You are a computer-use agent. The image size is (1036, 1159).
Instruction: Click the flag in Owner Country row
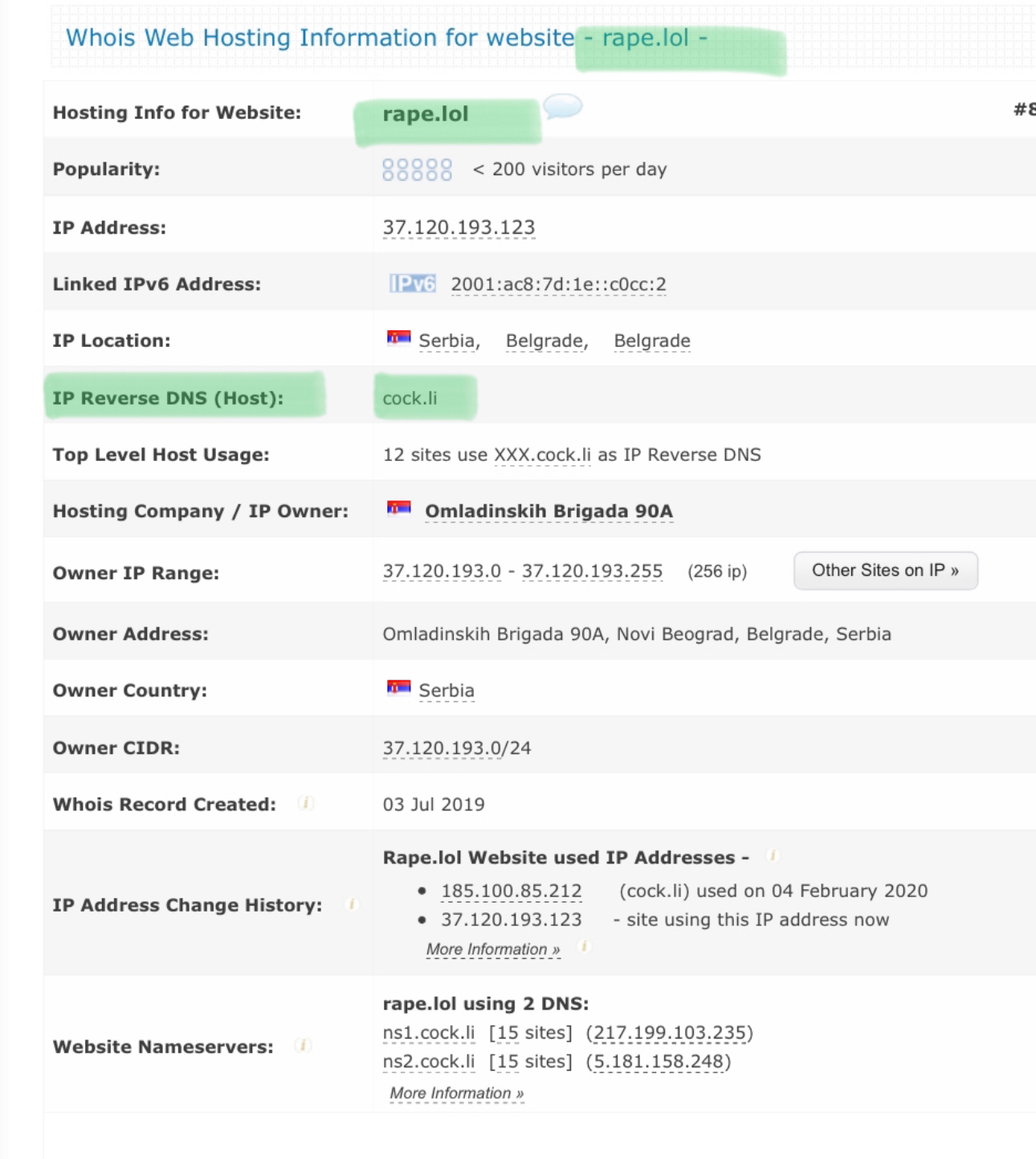point(398,688)
